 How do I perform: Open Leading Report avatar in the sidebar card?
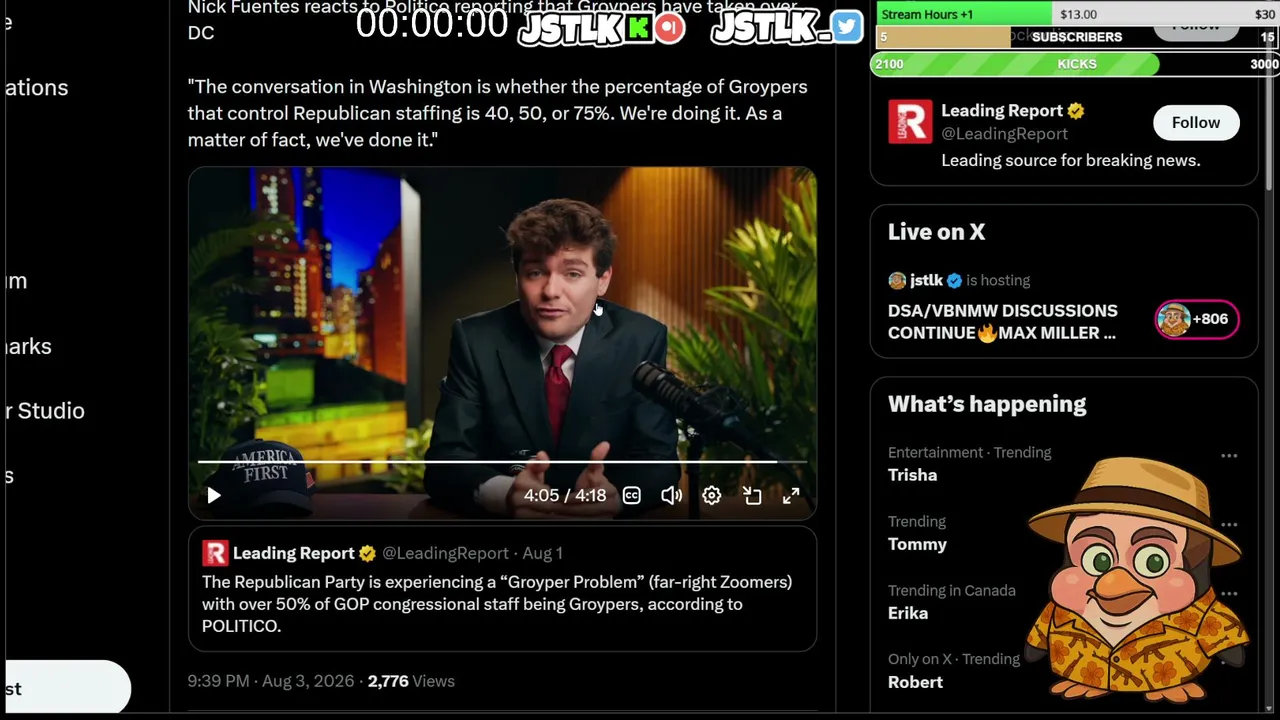pyautogui.click(x=910, y=121)
